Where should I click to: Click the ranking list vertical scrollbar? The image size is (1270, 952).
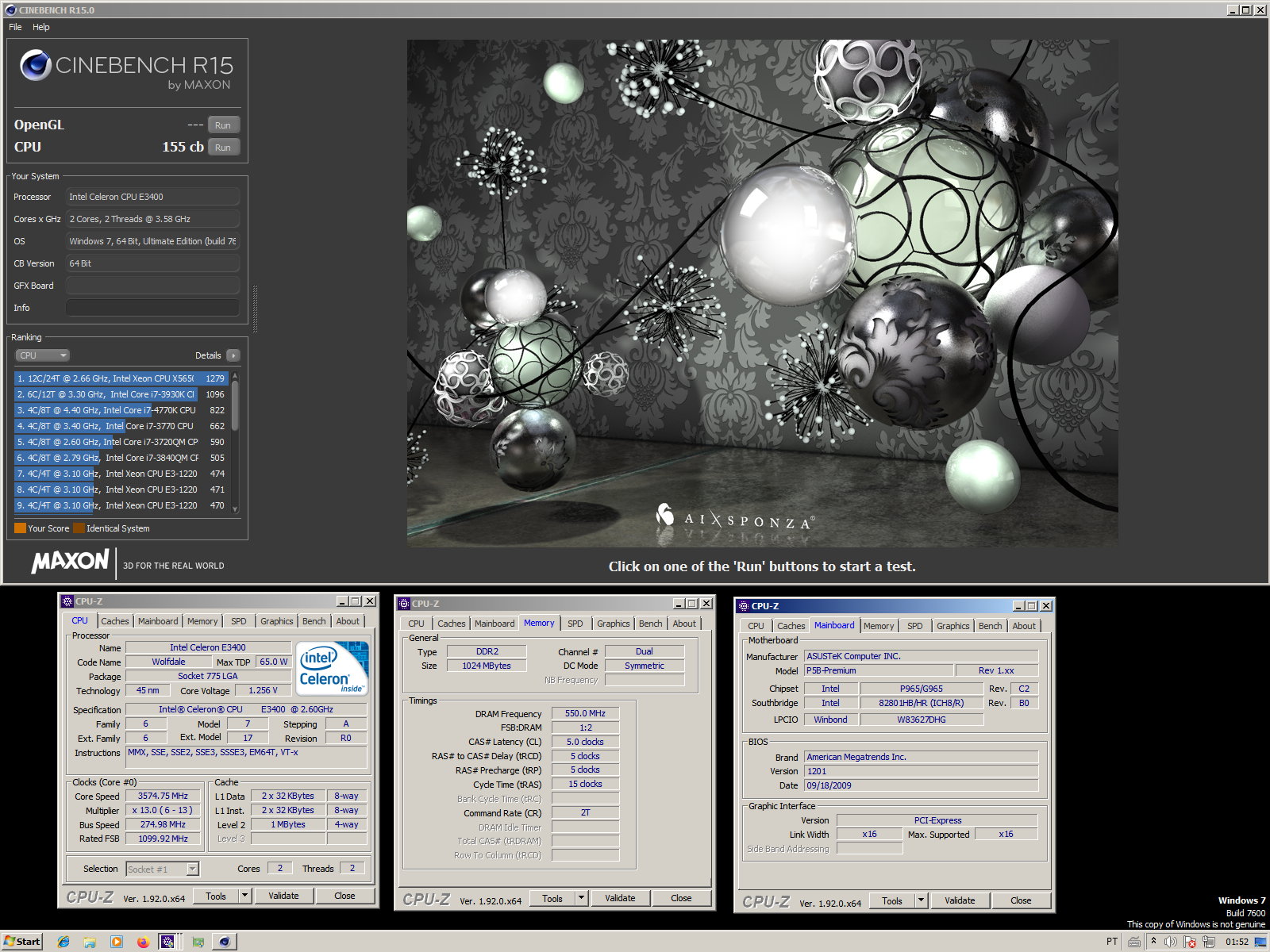(x=235, y=443)
